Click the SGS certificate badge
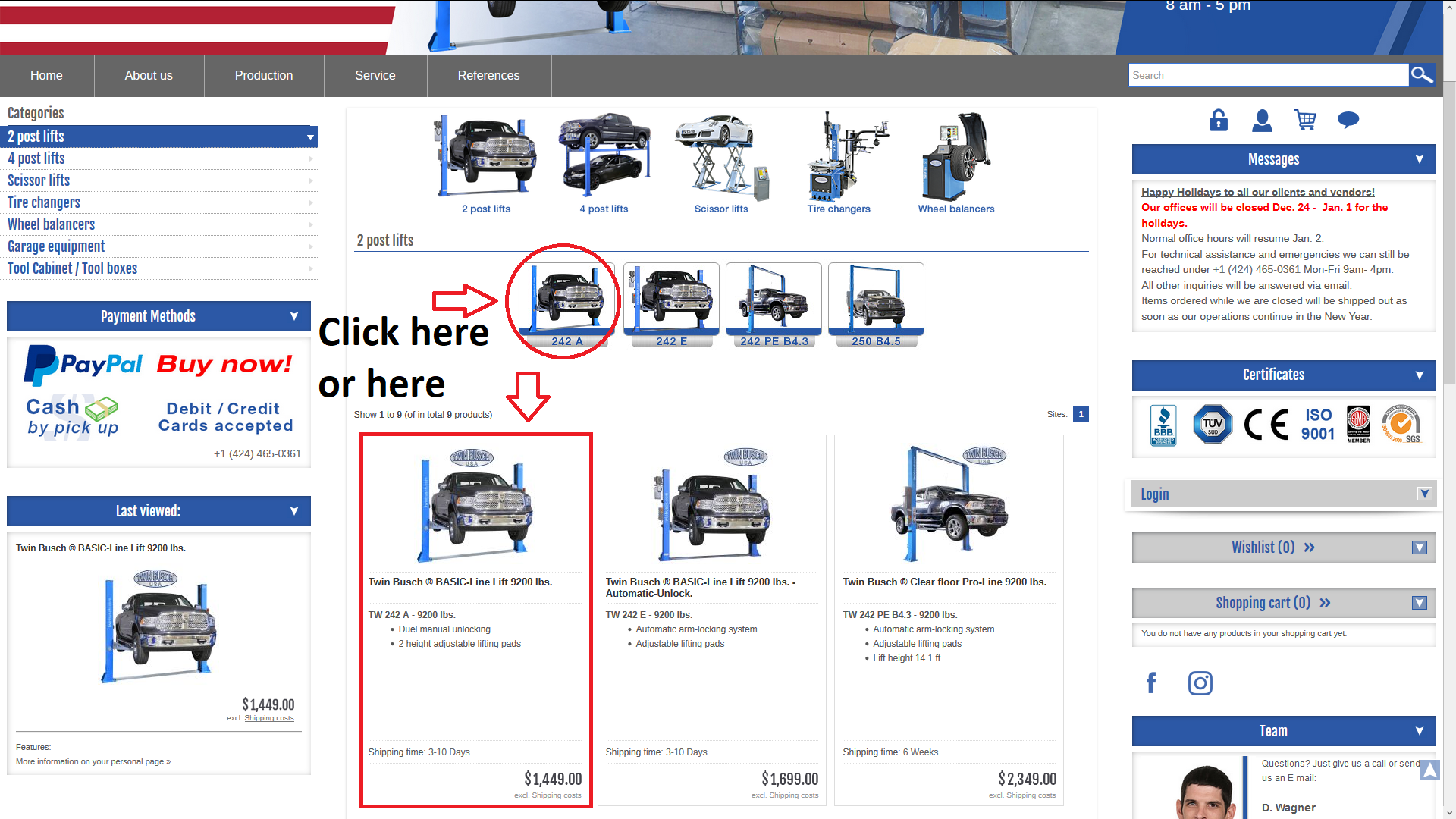Viewport: 1456px width, 819px height. [1401, 424]
